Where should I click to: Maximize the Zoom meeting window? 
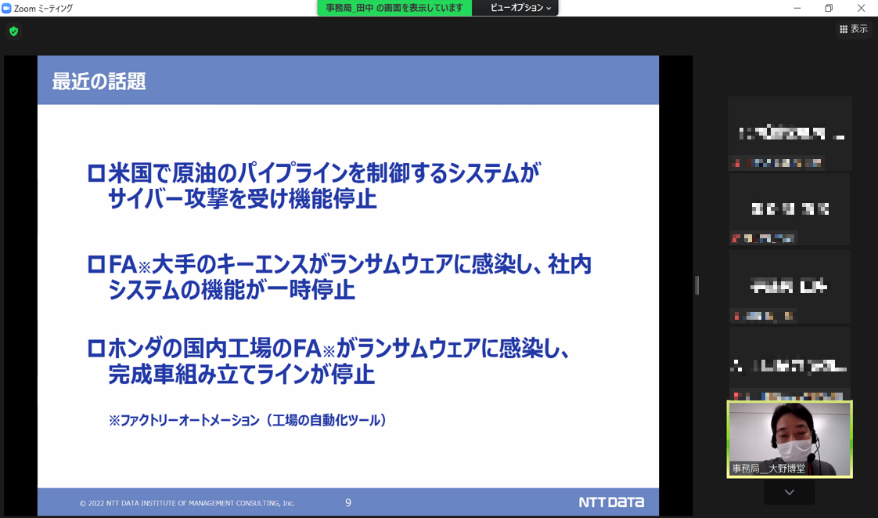click(828, 8)
